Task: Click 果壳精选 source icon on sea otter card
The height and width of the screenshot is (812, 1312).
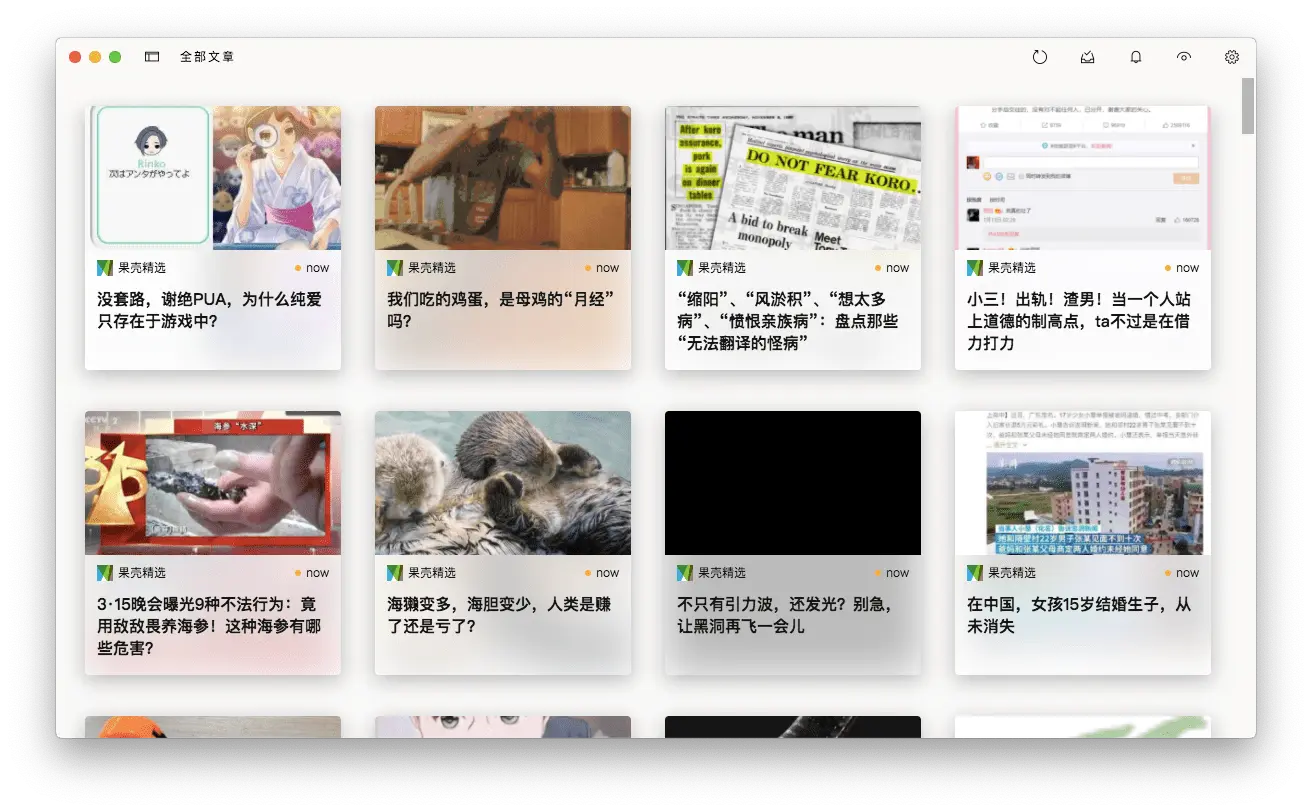Action: pos(395,573)
